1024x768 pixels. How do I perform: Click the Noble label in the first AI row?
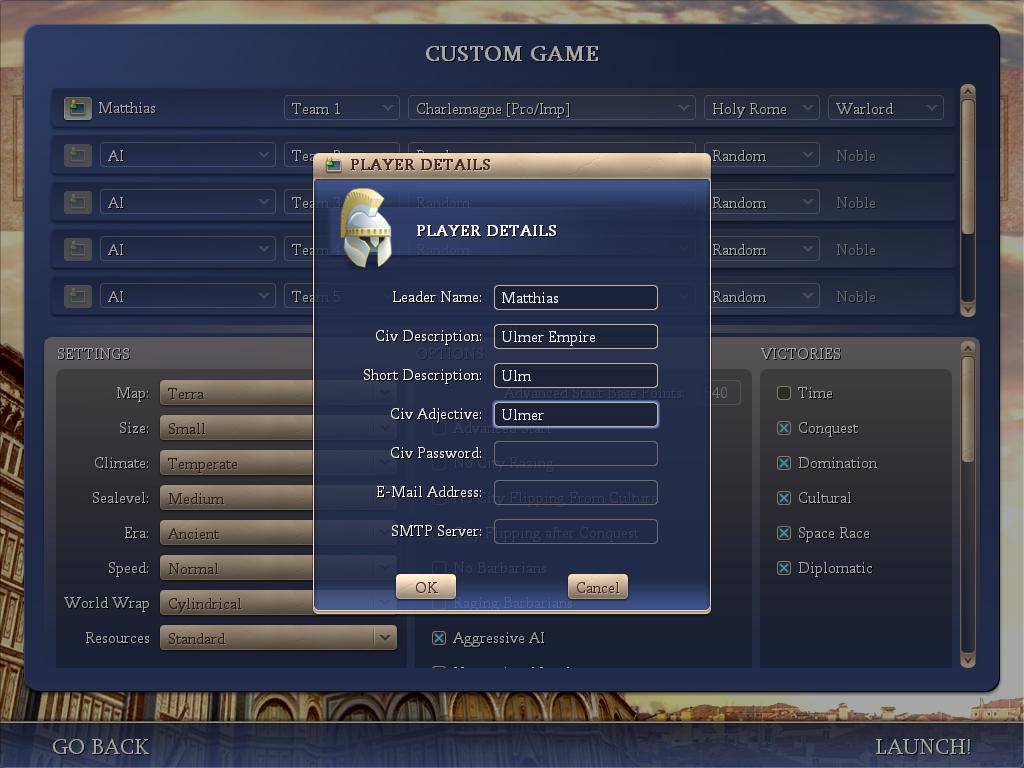coord(856,155)
